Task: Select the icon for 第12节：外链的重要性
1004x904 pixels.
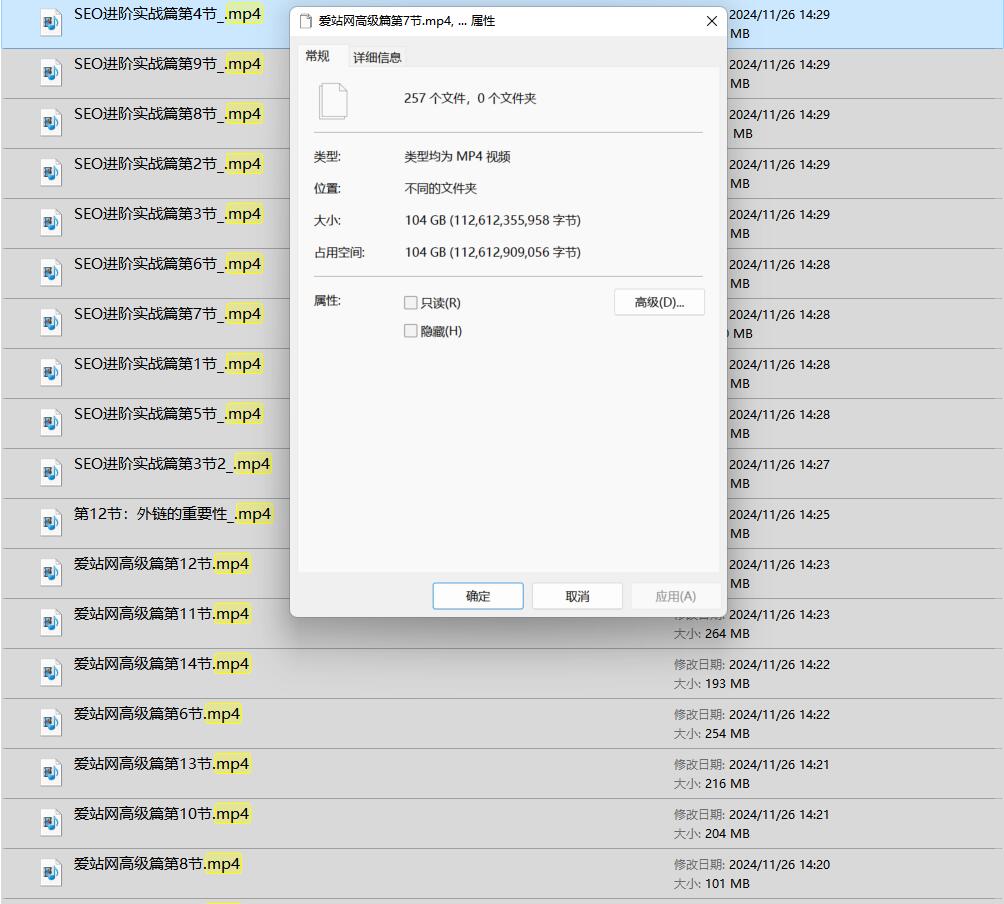Action: click(51, 522)
